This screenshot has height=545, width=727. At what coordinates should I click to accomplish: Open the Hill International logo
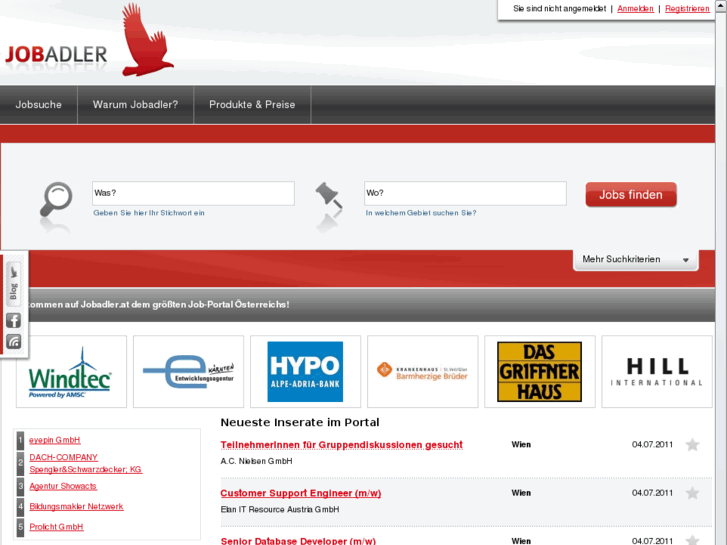(x=657, y=372)
